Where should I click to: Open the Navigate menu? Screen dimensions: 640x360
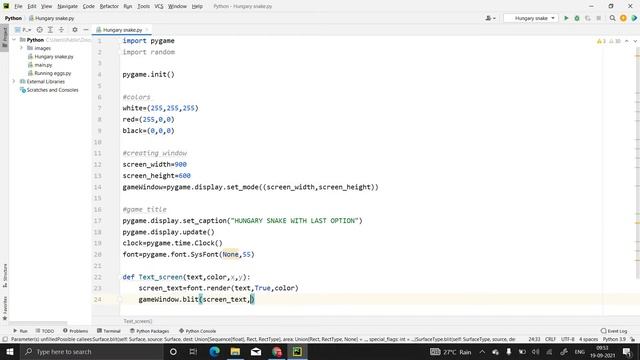coord(67,6)
